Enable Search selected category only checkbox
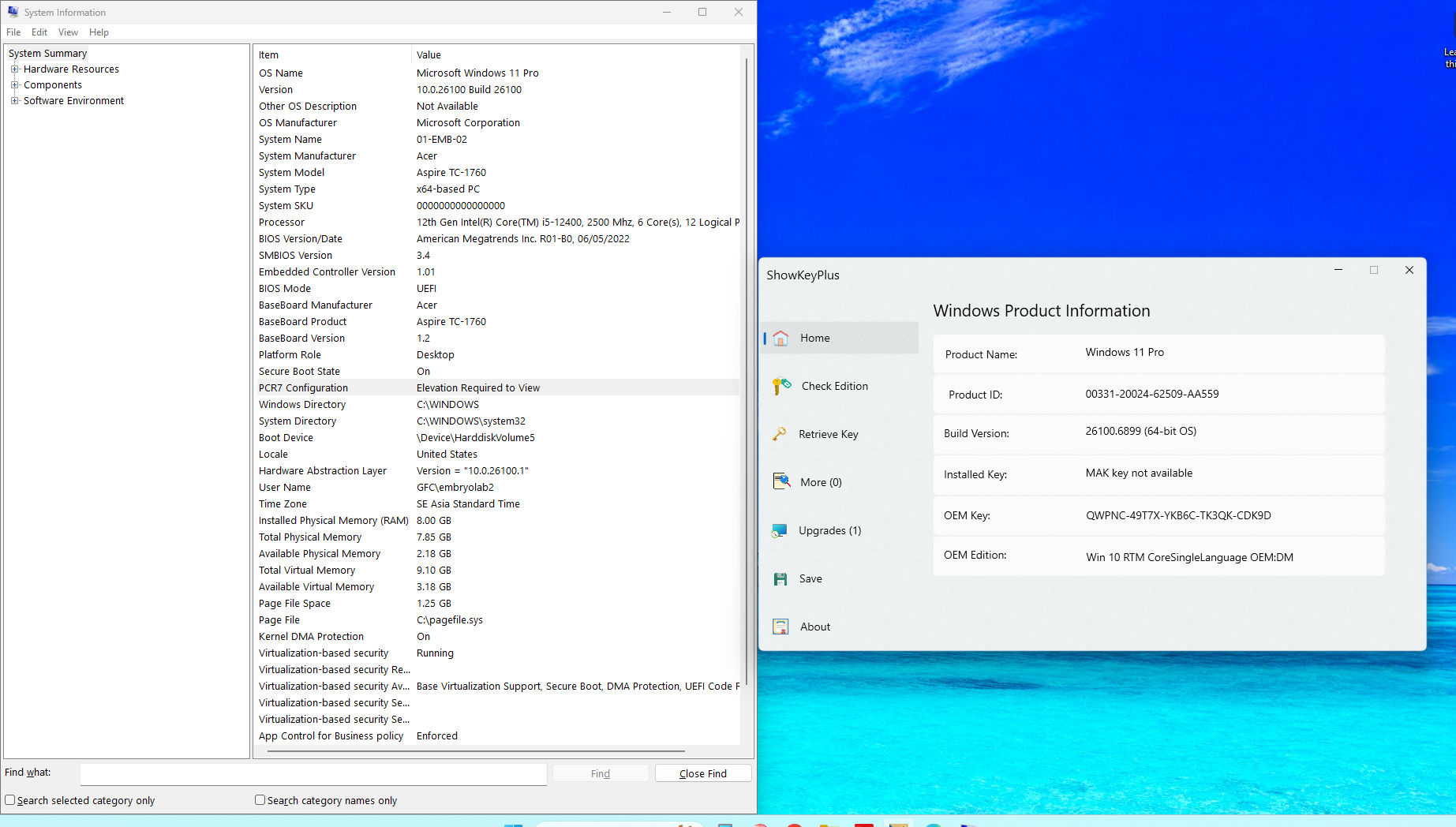1456x827 pixels. pos(10,800)
